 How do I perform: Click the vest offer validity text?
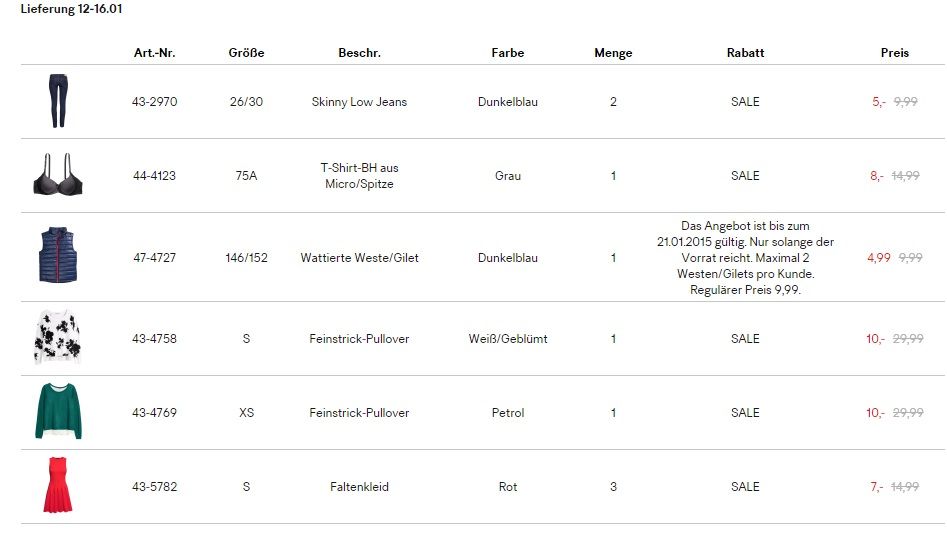pos(745,258)
